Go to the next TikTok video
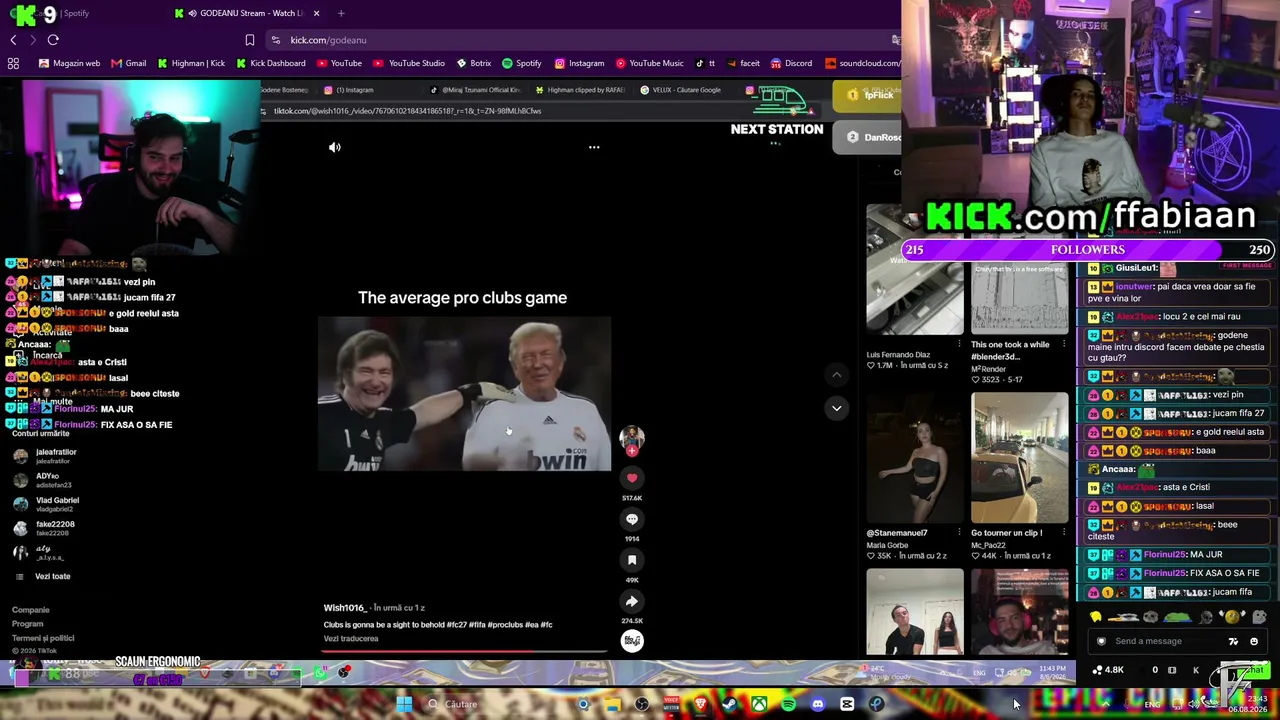The height and width of the screenshot is (720, 1280). [x=837, y=408]
